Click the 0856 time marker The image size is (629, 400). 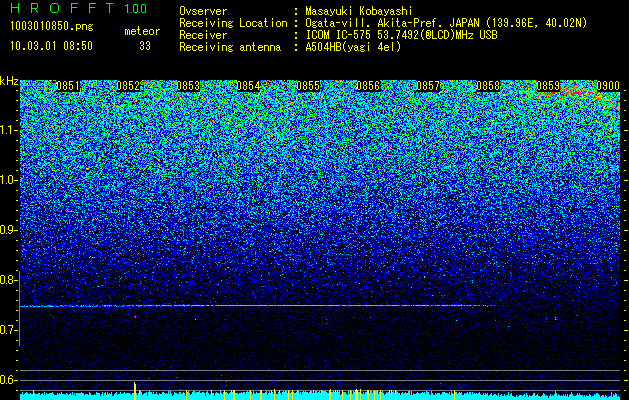point(368,86)
